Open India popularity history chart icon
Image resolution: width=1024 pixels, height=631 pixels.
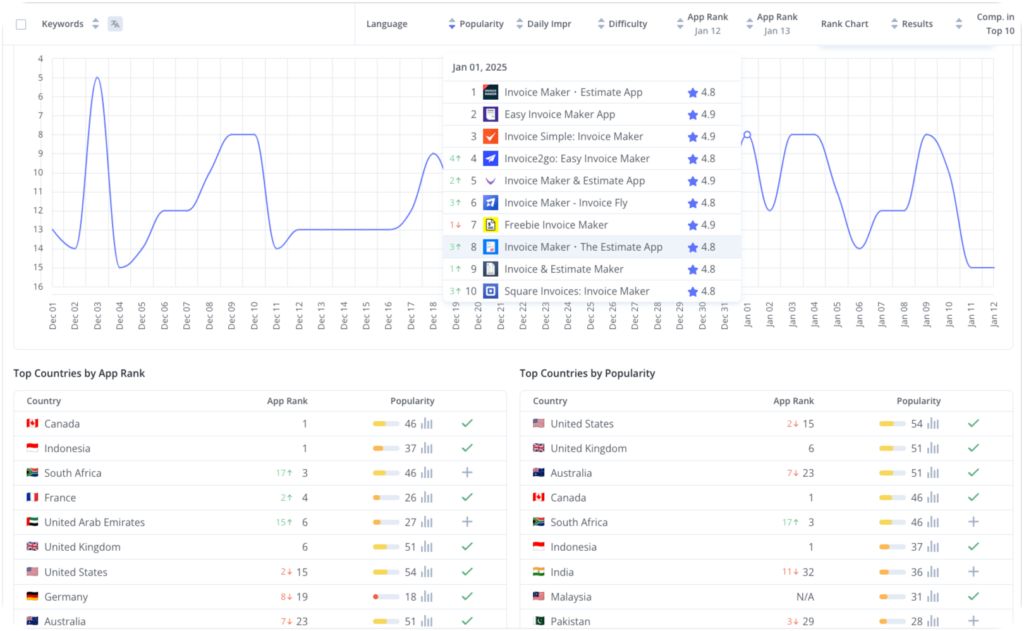click(x=933, y=572)
